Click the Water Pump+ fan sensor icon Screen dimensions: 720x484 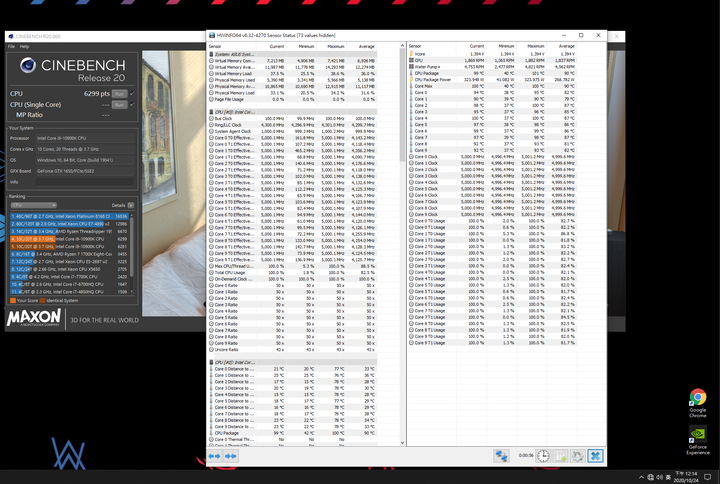click(x=411, y=67)
